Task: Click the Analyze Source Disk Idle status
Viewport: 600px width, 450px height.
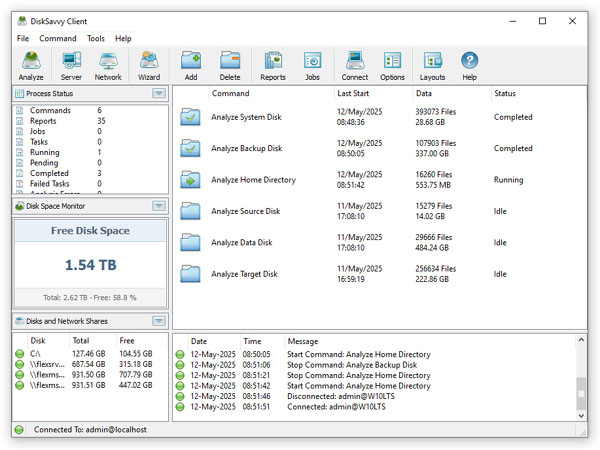Action: tap(500, 211)
